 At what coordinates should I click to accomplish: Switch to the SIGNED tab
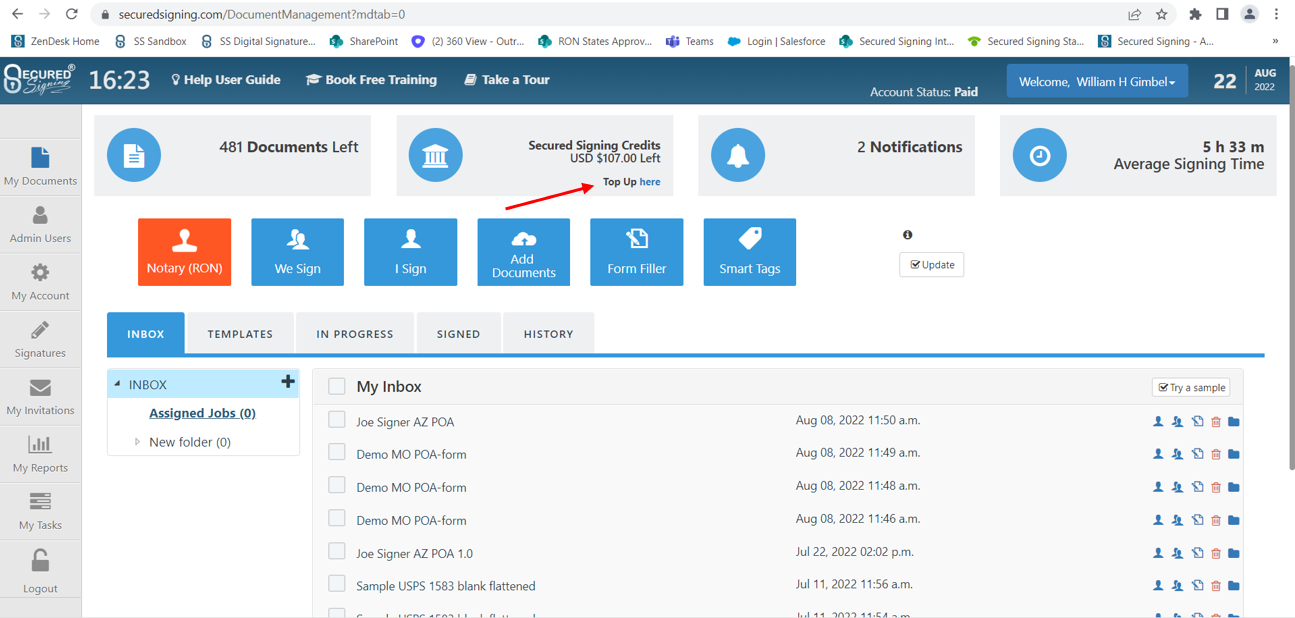coord(459,334)
